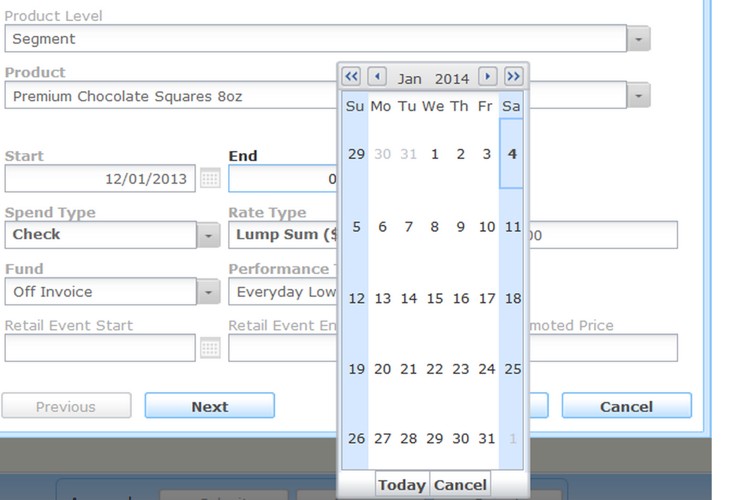Click the dialog Cancel button
Image resolution: width=738 pixels, height=500 pixels.
coord(626,406)
